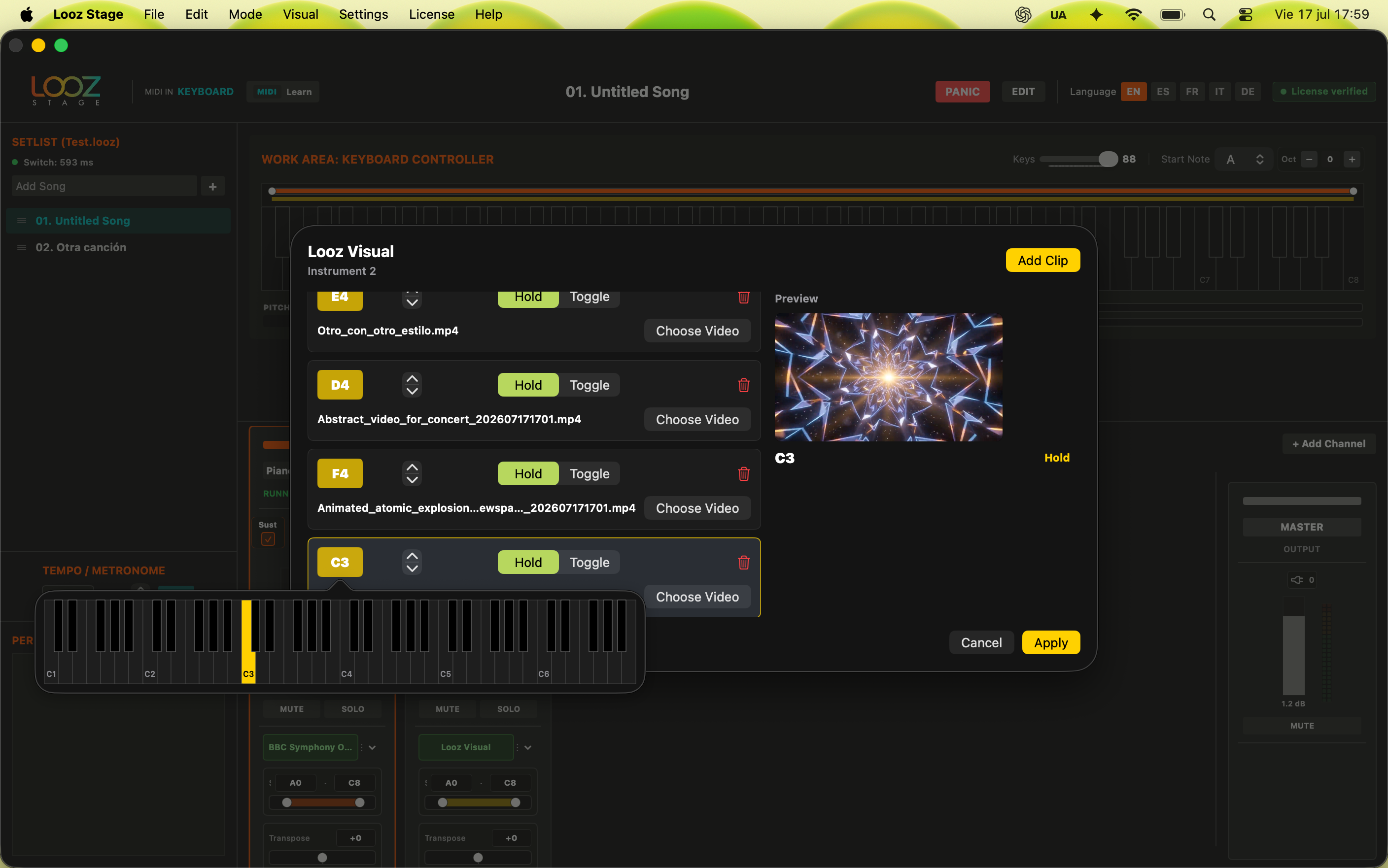Click Looz Visual key range slider
Viewport: 1388px width, 868px height.
tap(479, 802)
